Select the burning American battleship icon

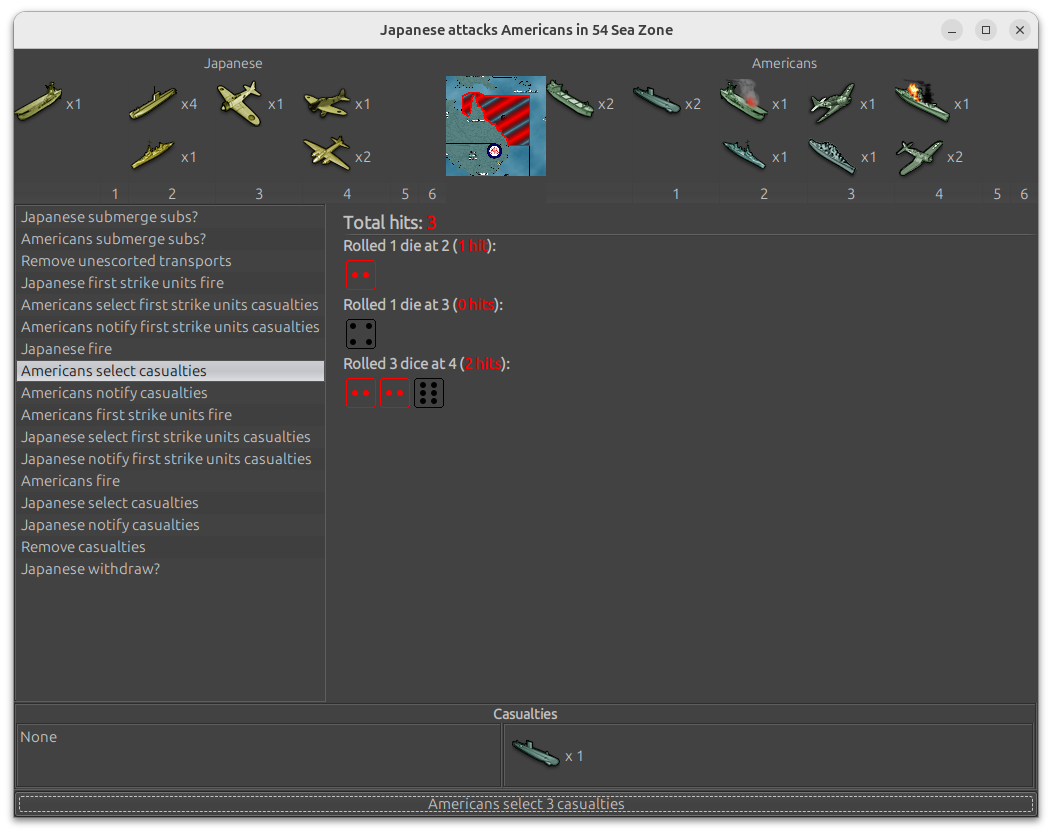[921, 102]
